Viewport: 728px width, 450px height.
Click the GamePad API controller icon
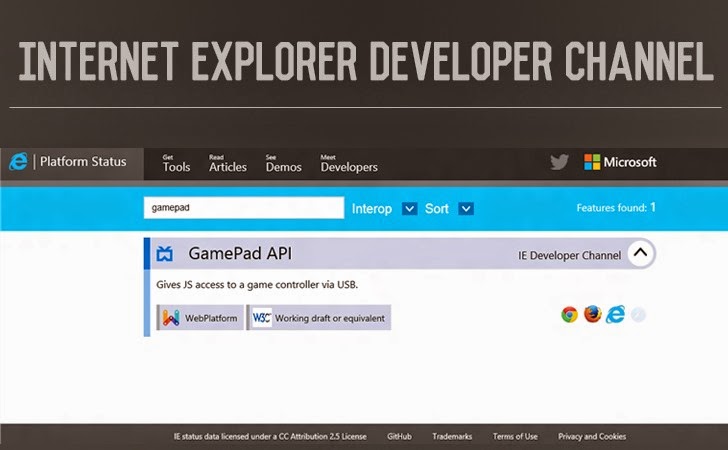(x=164, y=254)
